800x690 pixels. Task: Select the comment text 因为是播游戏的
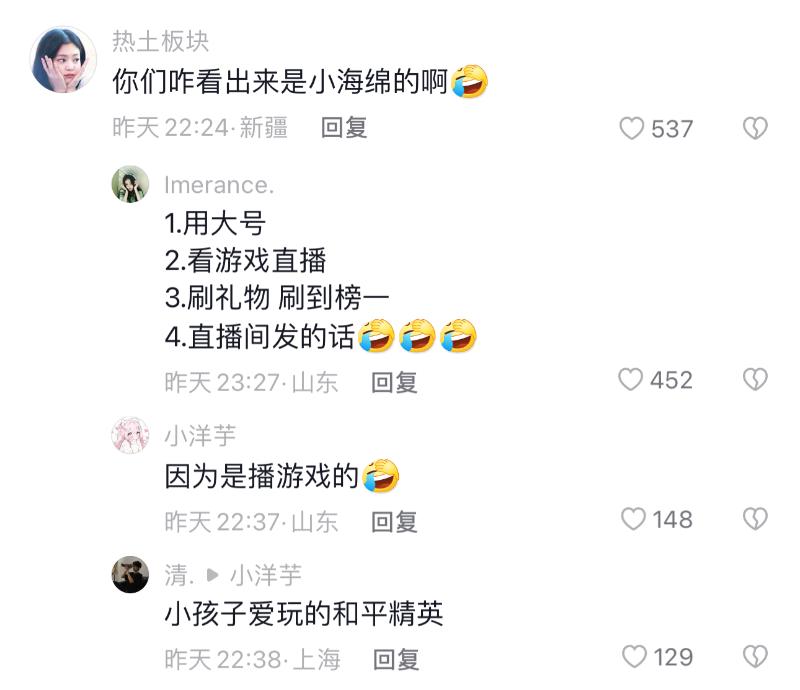point(262,476)
